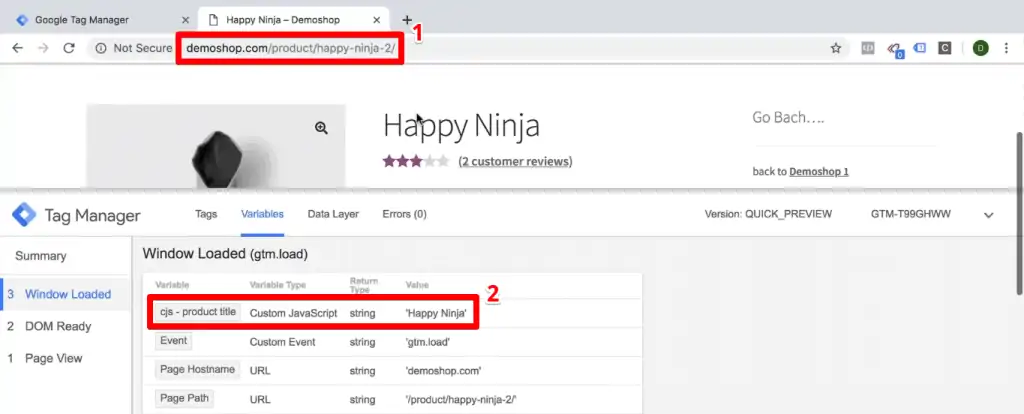Viewport: 1024px width, 414px height.
Task: Collapse the debug panel using the chevron
Action: pos(989,215)
